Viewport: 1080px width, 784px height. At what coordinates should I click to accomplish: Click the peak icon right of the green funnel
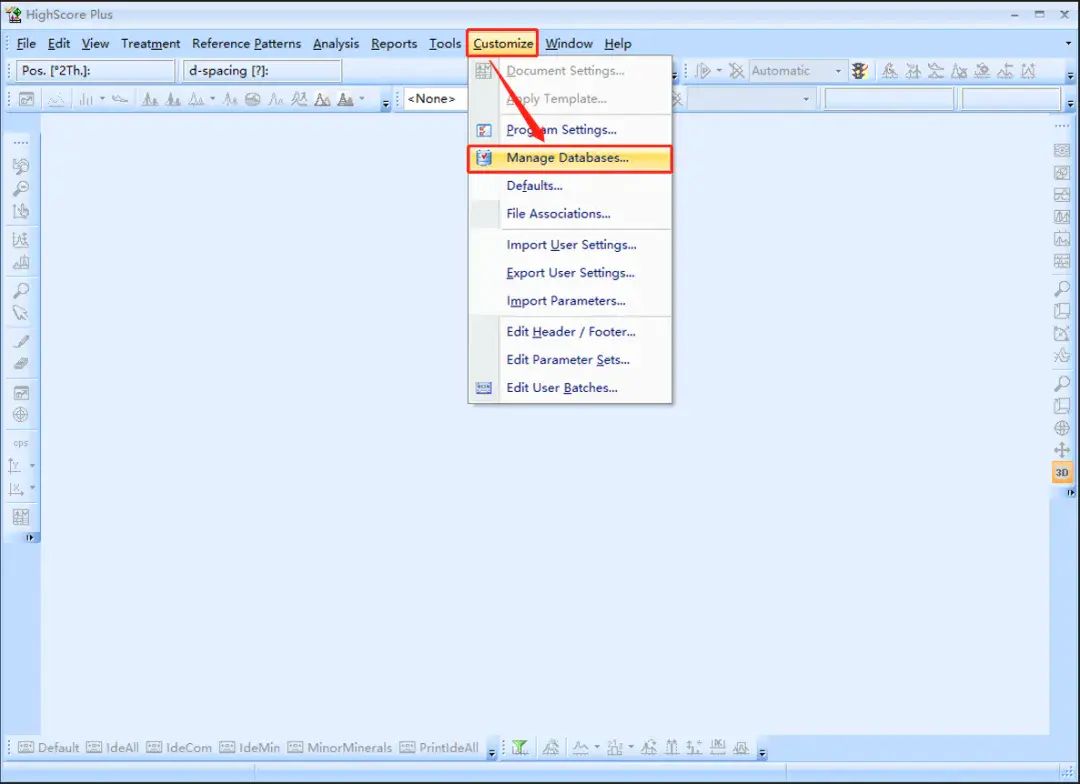pos(550,747)
